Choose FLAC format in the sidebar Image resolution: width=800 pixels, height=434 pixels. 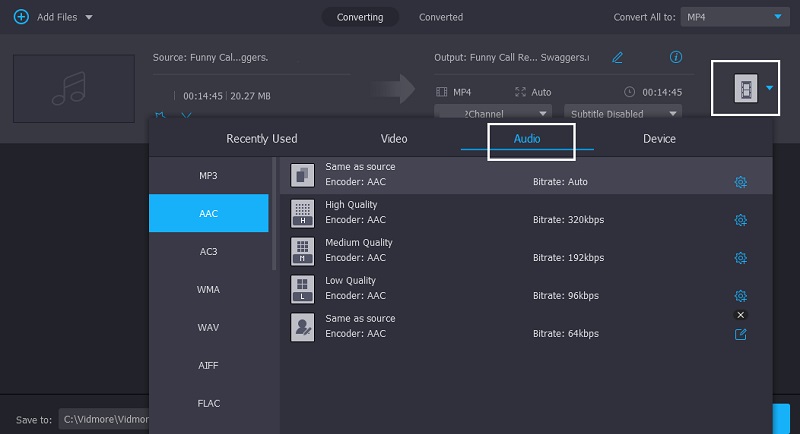[208, 403]
